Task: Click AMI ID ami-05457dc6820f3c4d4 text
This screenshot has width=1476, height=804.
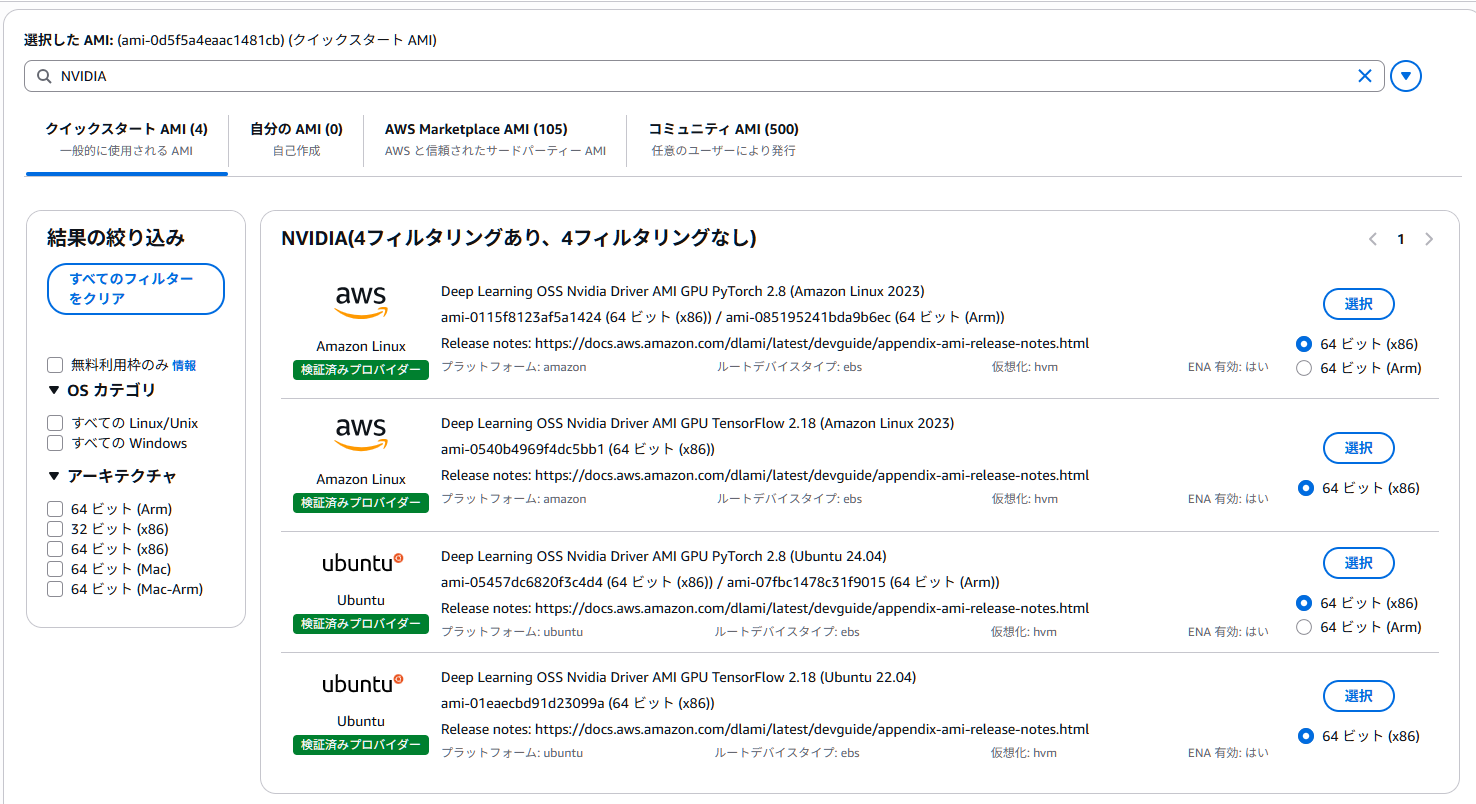Action: (x=522, y=583)
